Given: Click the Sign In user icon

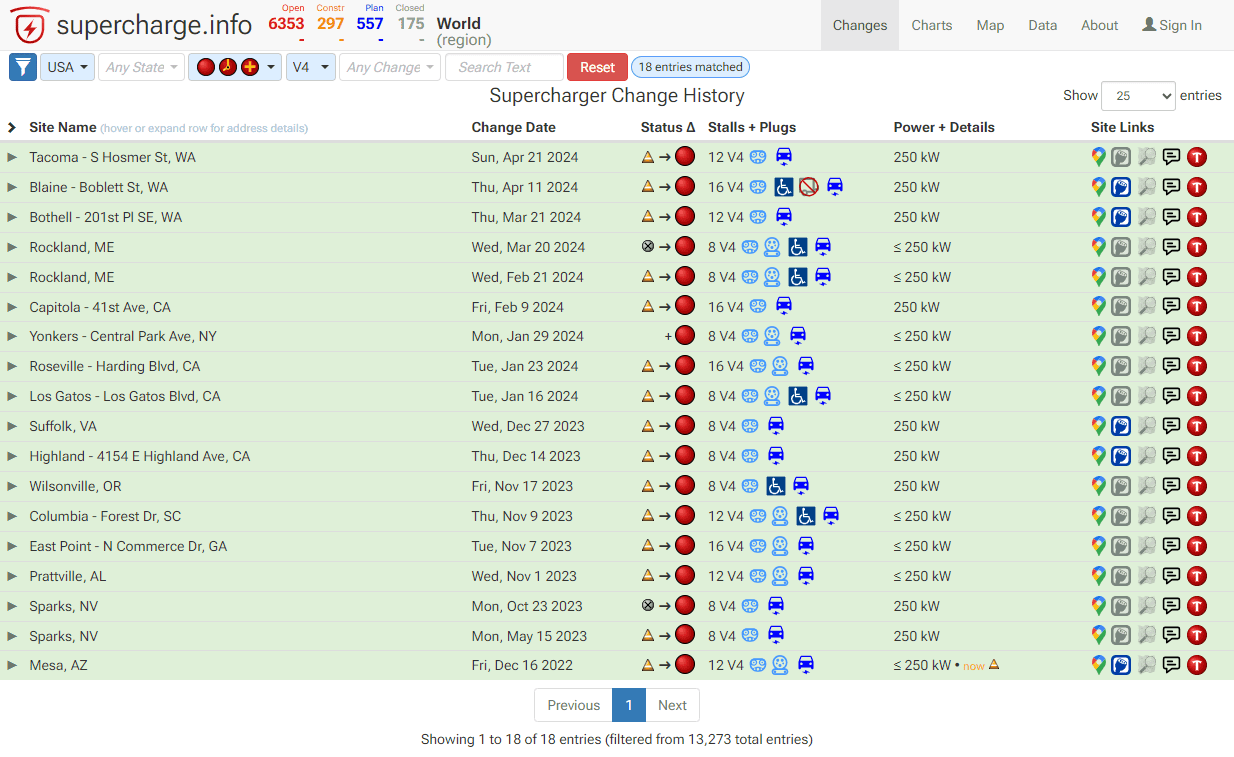Looking at the screenshot, I should pos(1149,25).
